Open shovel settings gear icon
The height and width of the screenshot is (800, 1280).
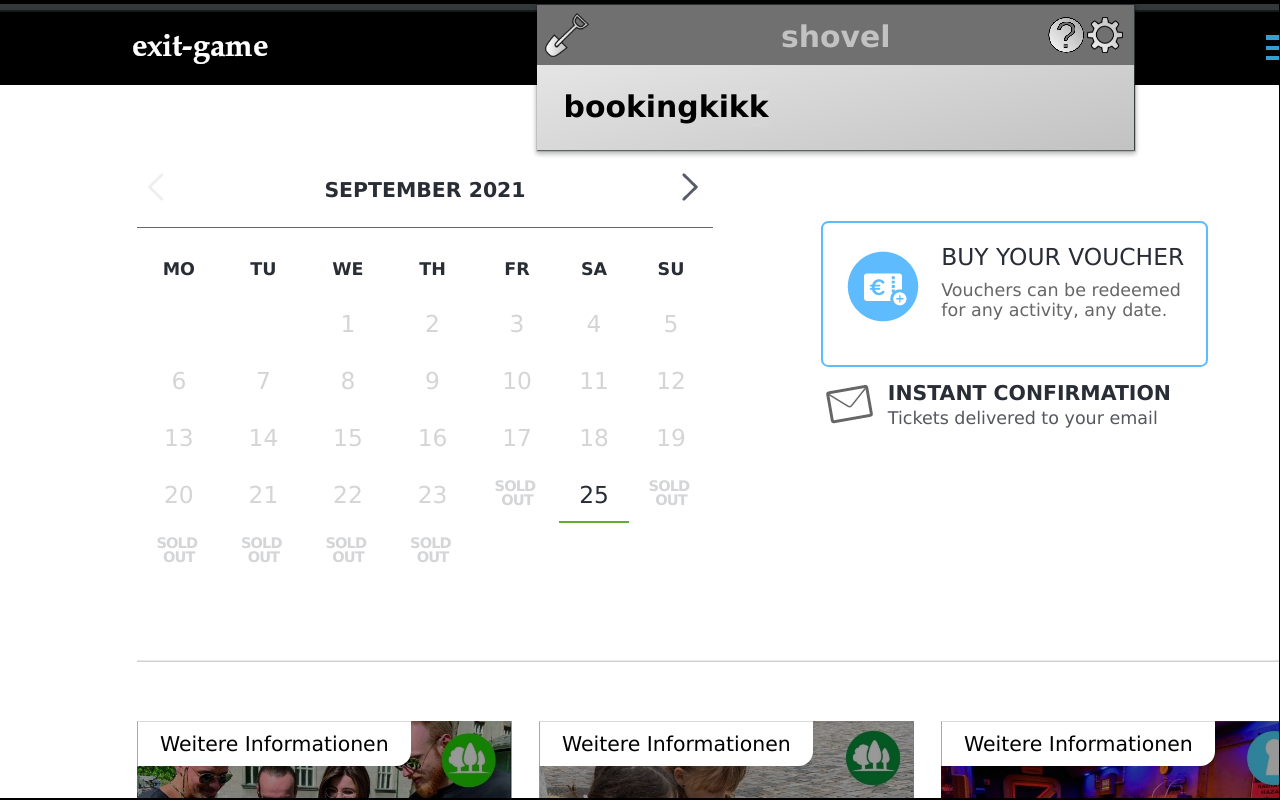(x=1105, y=36)
